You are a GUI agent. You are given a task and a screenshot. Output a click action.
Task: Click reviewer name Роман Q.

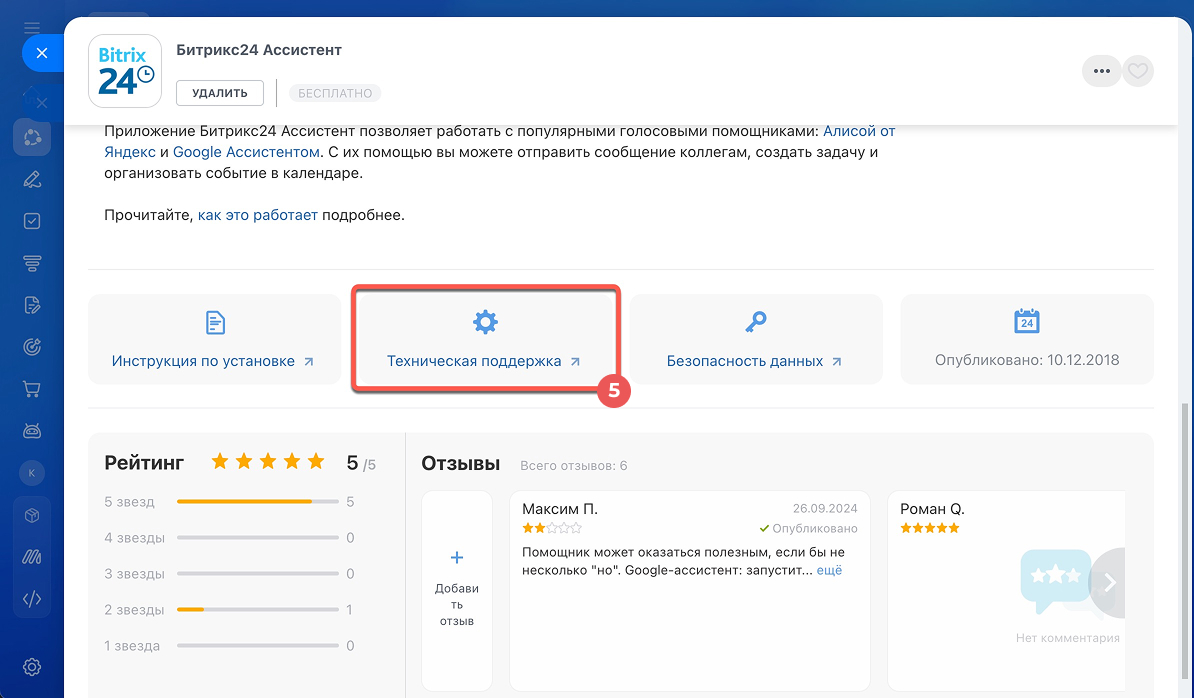tap(932, 508)
